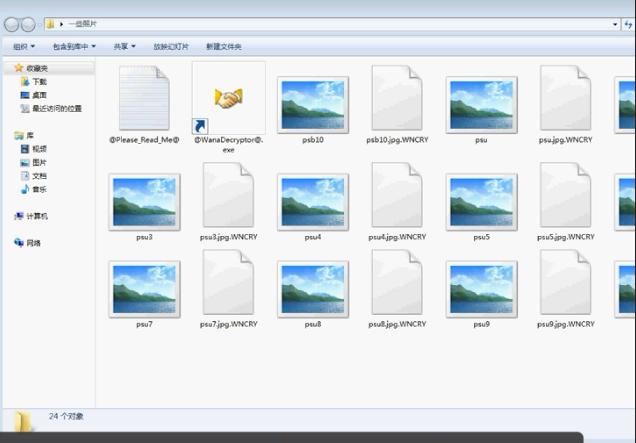Click the folder icon in the status bar
The image size is (636, 443).
[x=23, y=421]
